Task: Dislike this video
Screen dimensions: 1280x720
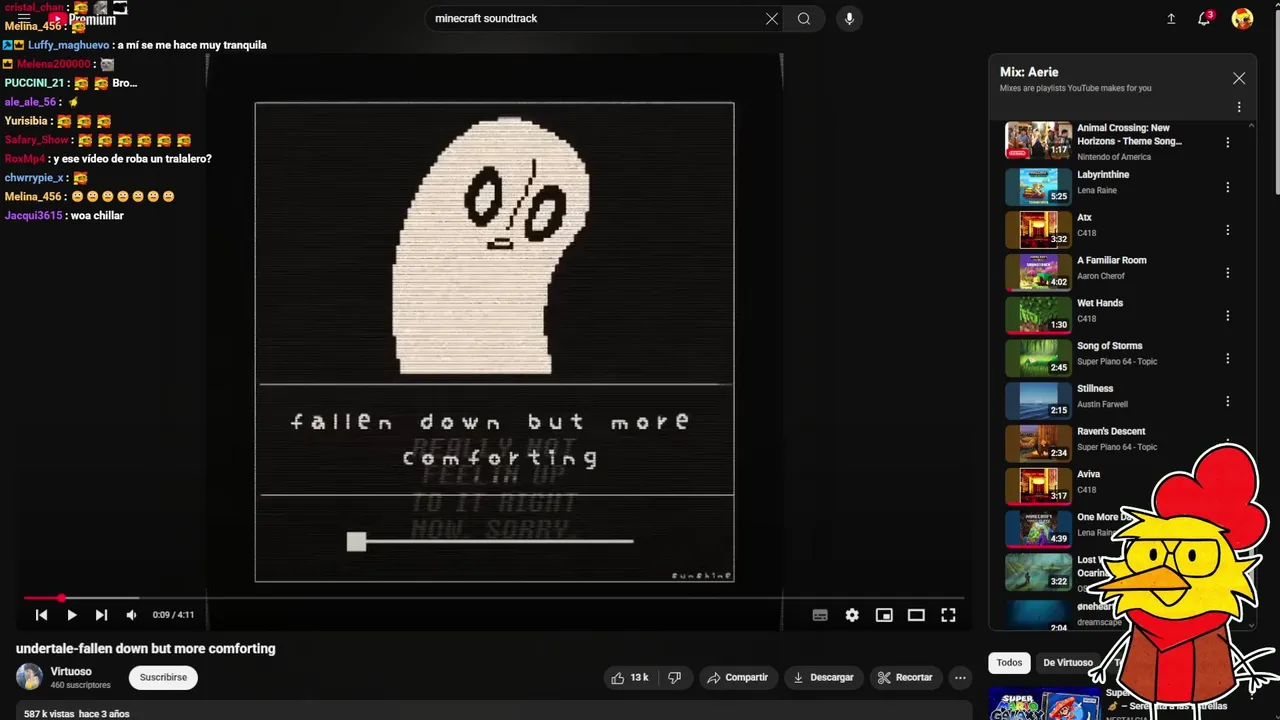Action: (x=674, y=677)
